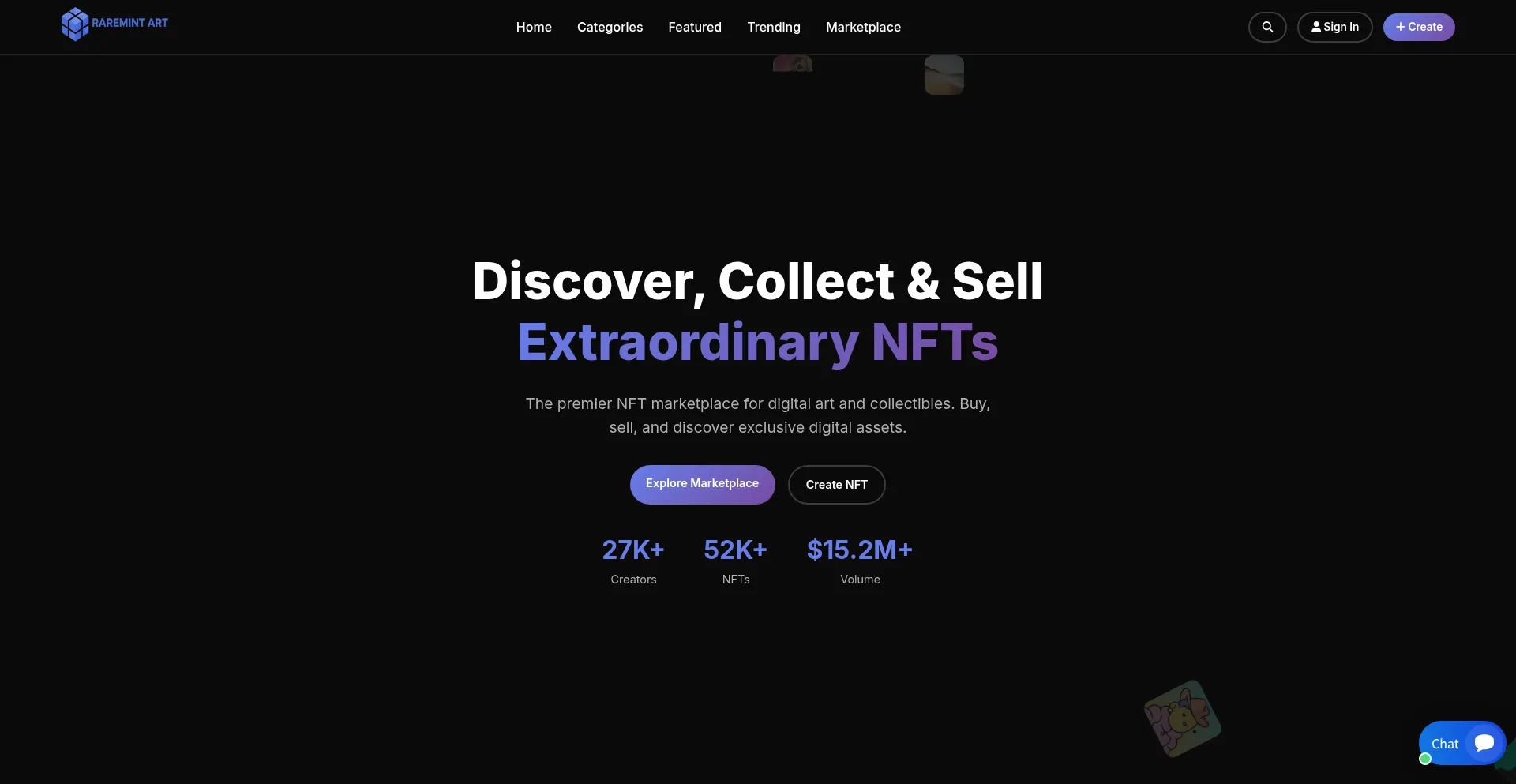Click the purple Create button in header
The height and width of the screenshot is (784, 1516).
click(x=1419, y=27)
